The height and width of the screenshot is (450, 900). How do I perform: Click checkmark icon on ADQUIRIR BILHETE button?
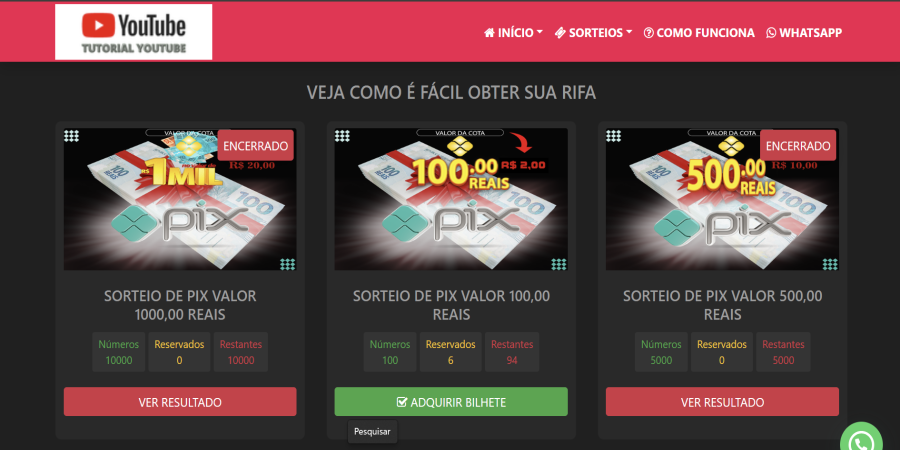pos(402,402)
